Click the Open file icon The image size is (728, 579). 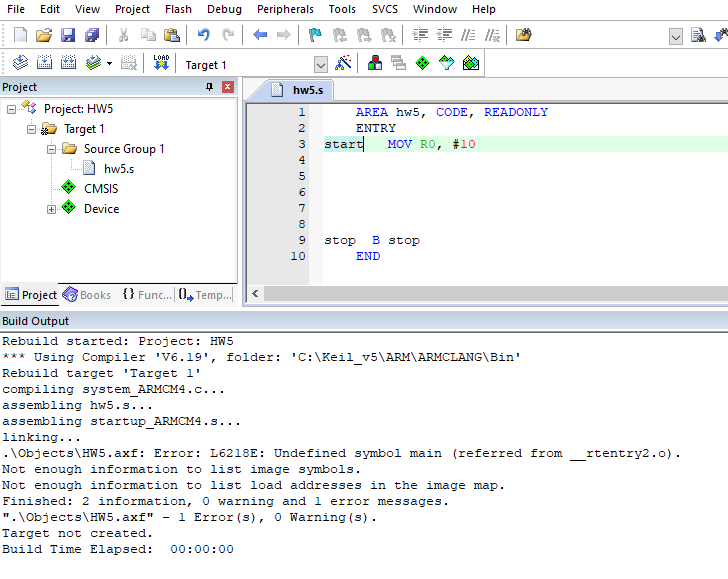coord(44,35)
